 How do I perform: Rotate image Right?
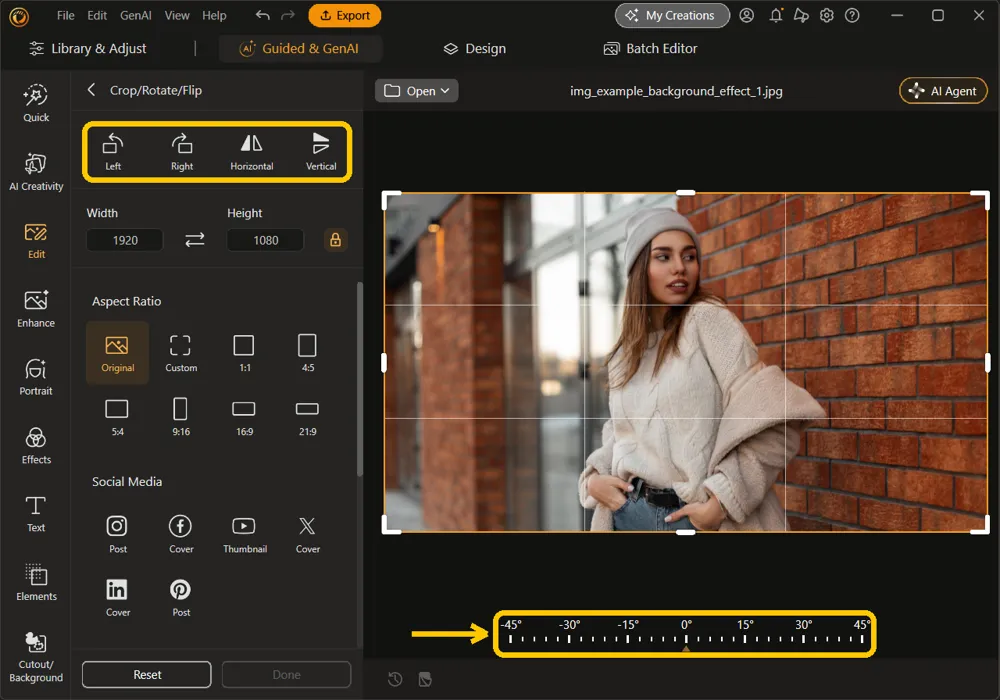click(x=182, y=152)
